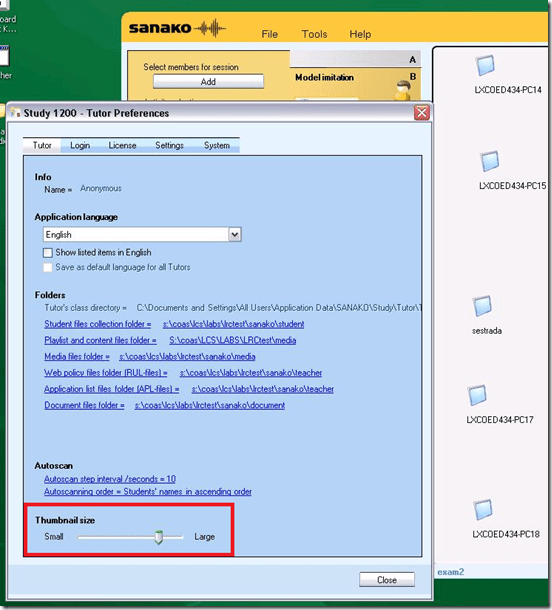
Task: Click the Document files folder link
Action: pyautogui.click(x=84, y=405)
